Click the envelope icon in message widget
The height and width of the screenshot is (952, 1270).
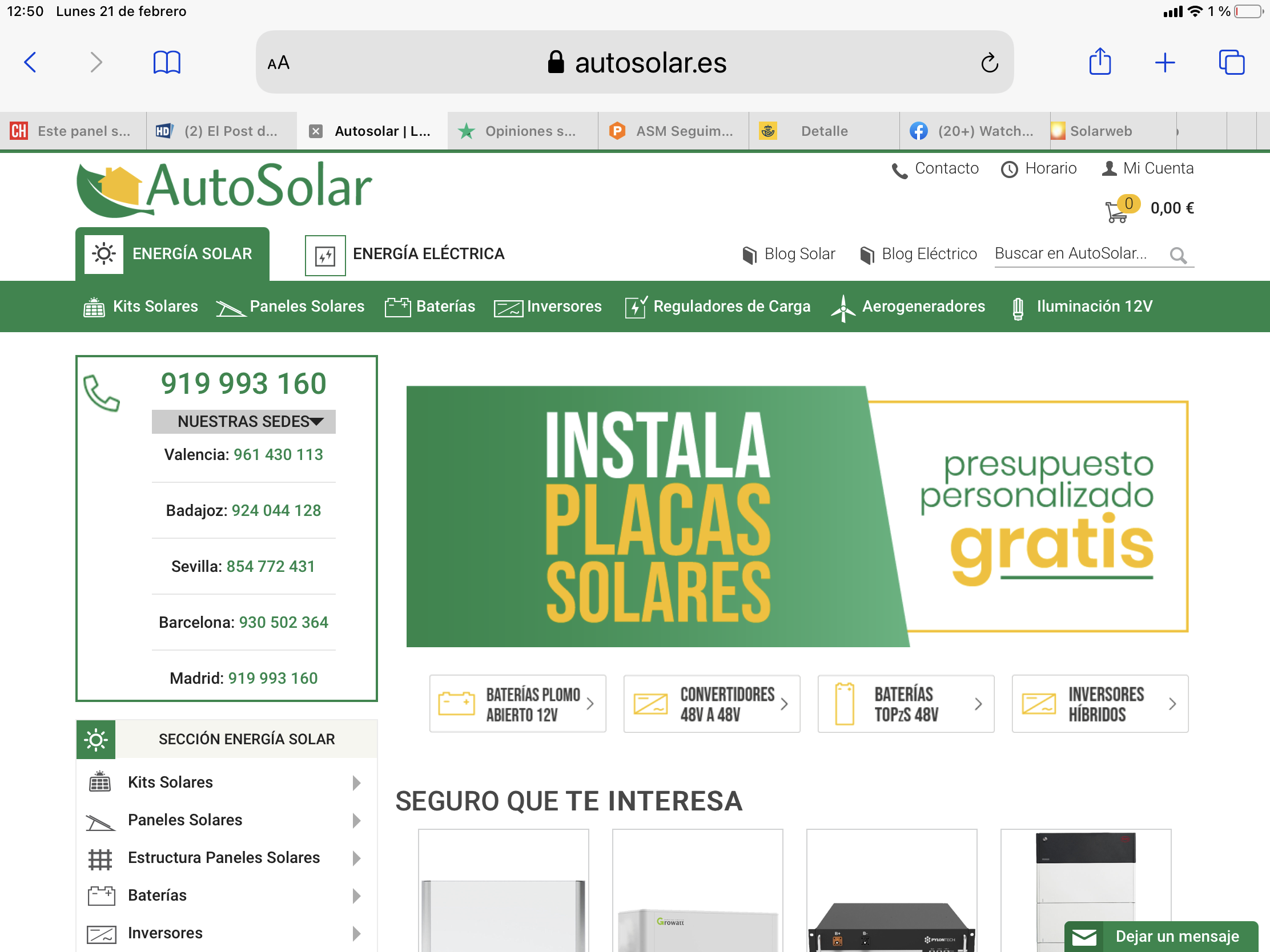point(1084,938)
